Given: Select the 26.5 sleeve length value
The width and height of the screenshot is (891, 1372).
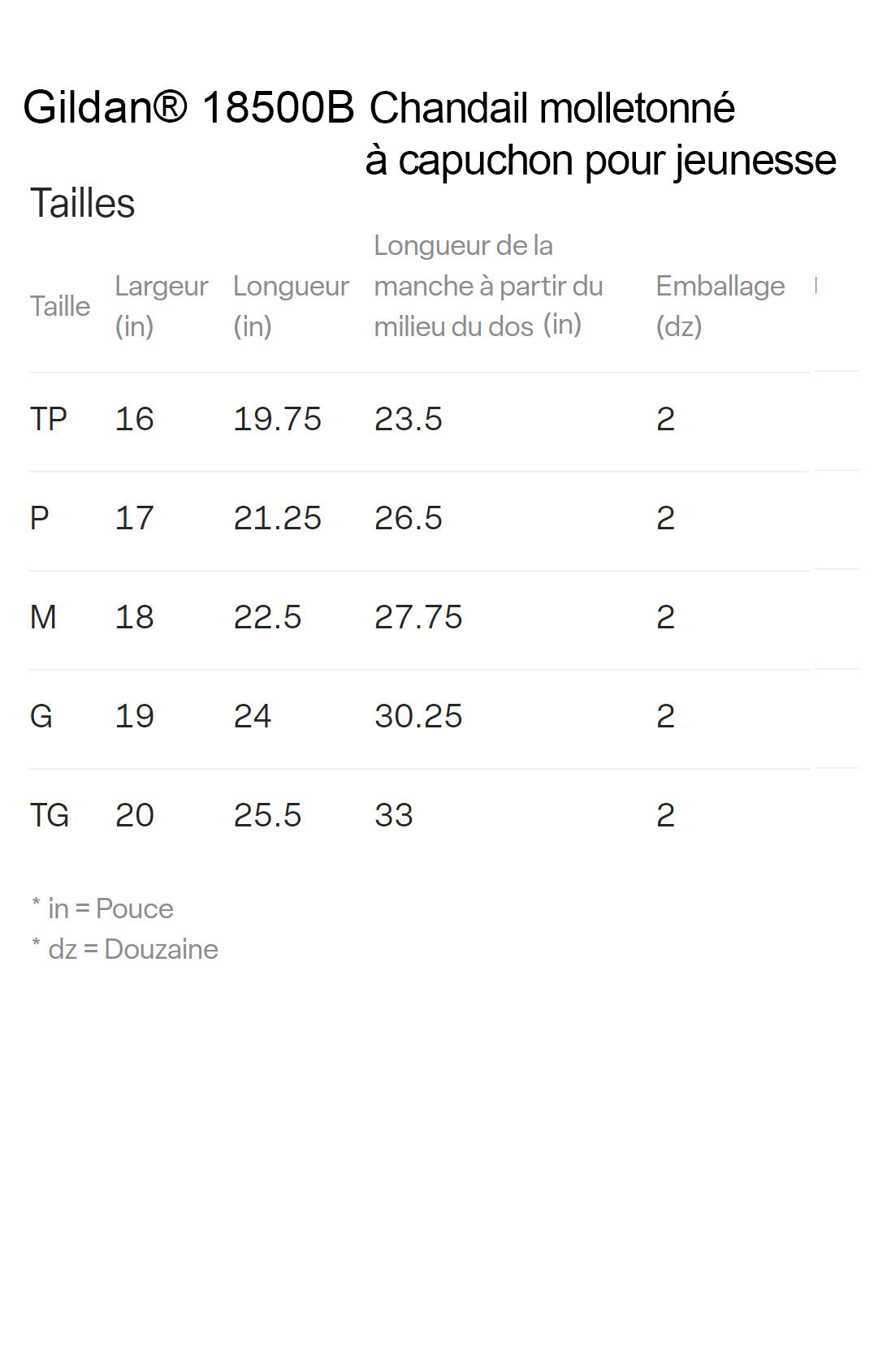Looking at the screenshot, I should click(x=408, y=519).
